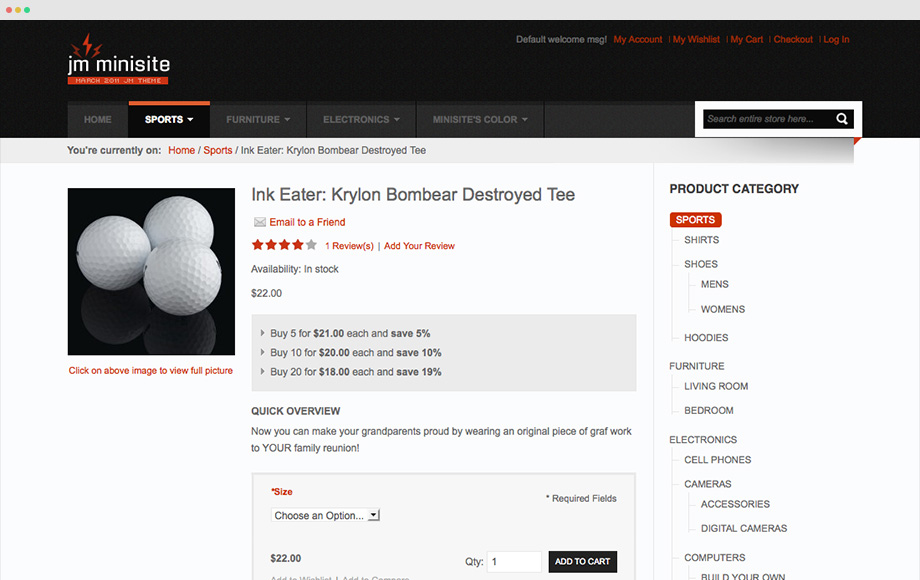Open the Minisite's Color dropdown
This screenshot has width=920, height=580.
480,120
